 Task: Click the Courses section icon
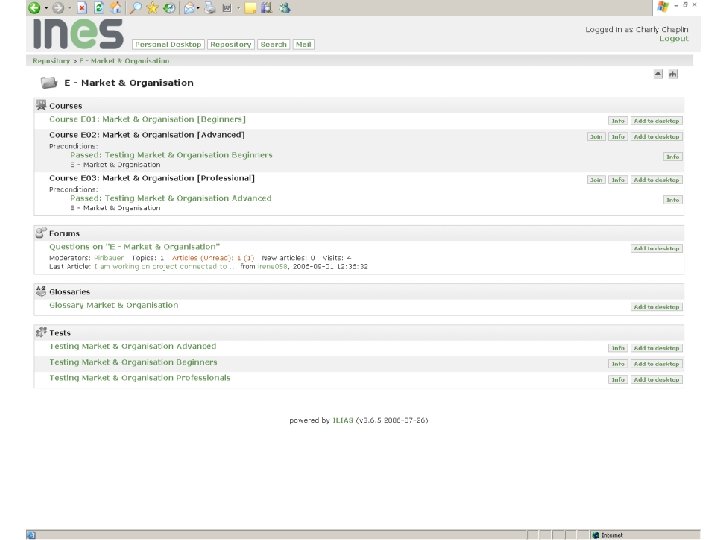point(41,105)
